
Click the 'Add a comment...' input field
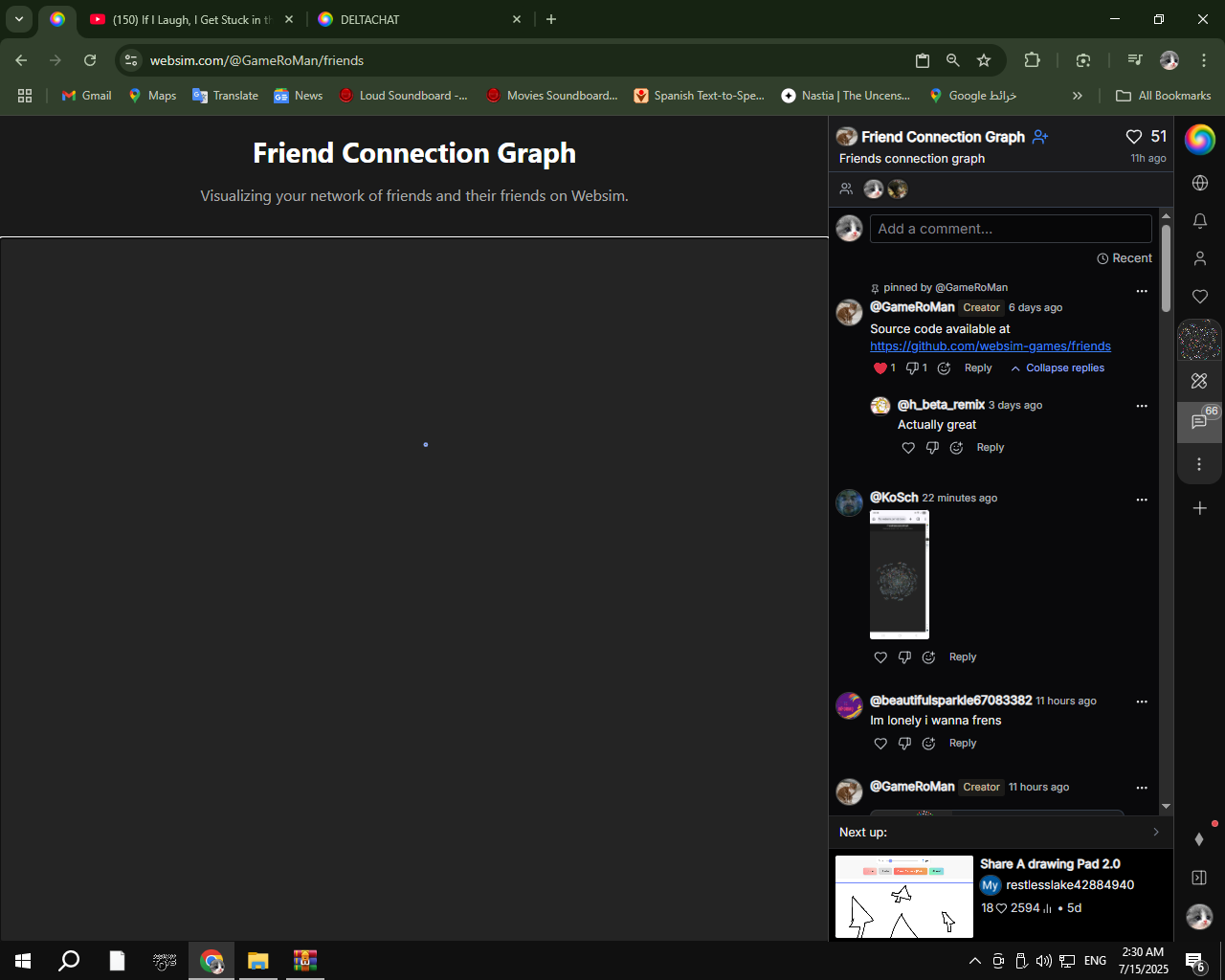point(1011,229)
